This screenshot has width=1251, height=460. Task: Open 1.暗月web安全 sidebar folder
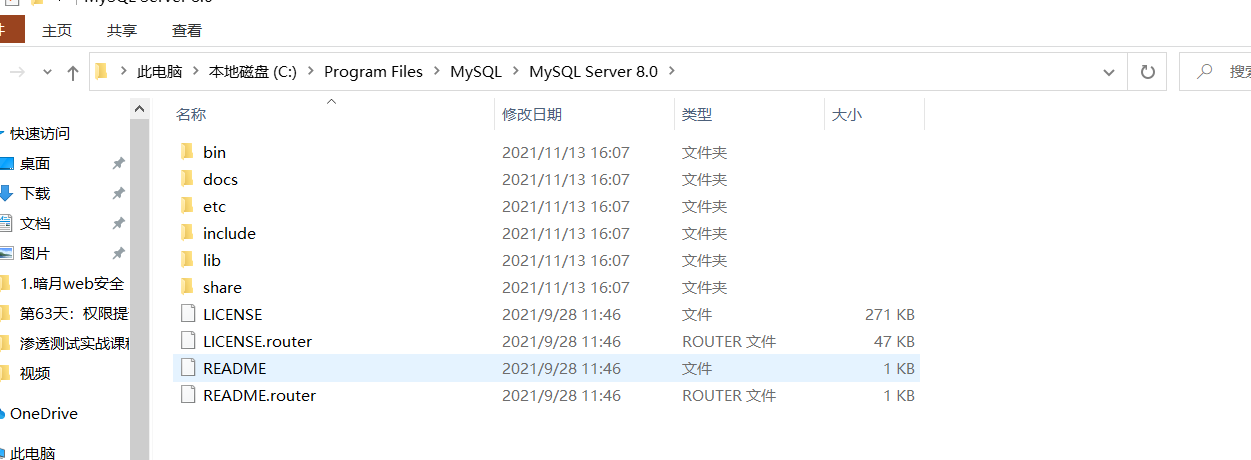72,283
